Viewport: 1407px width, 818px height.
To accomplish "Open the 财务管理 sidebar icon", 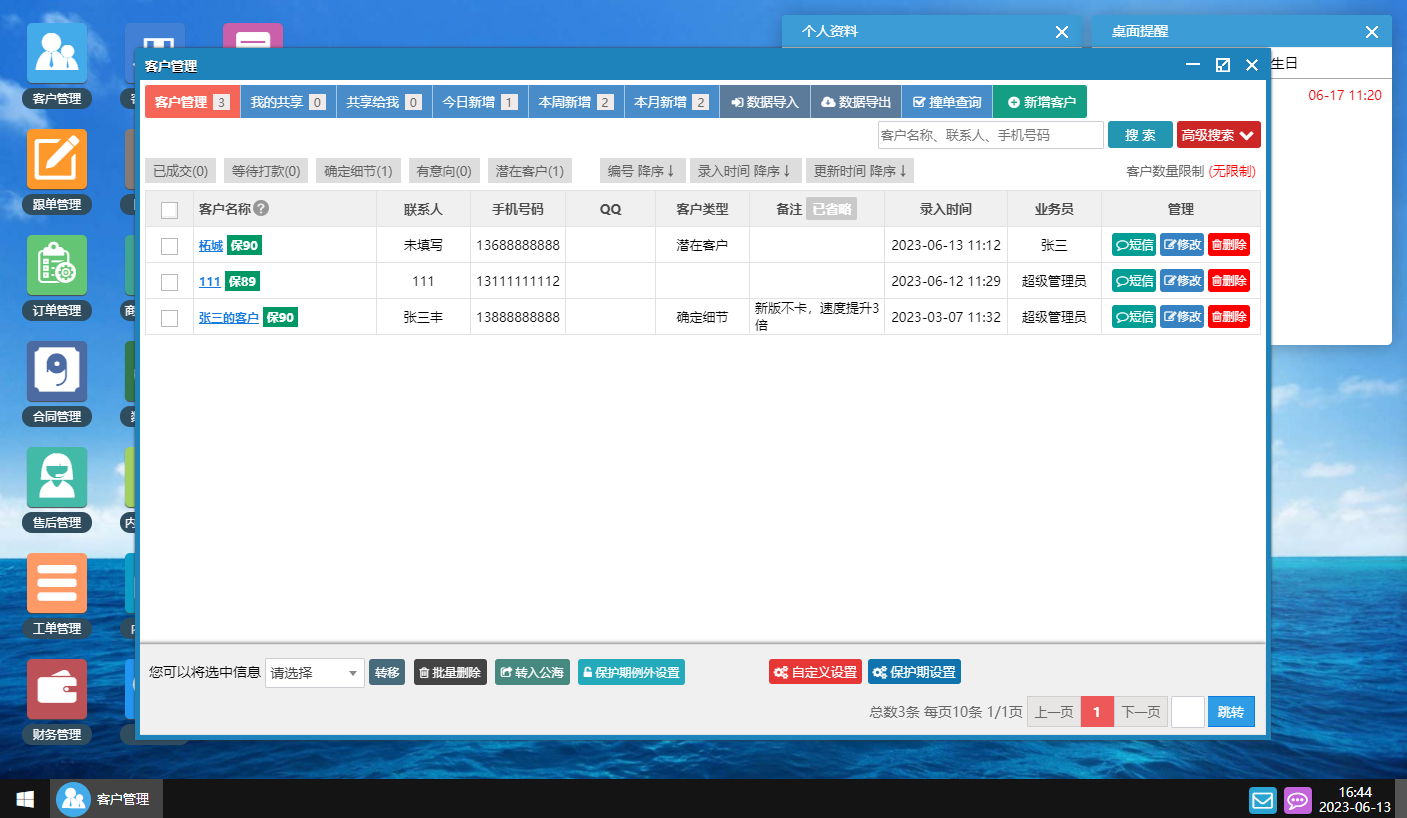I will coord(57,689).
